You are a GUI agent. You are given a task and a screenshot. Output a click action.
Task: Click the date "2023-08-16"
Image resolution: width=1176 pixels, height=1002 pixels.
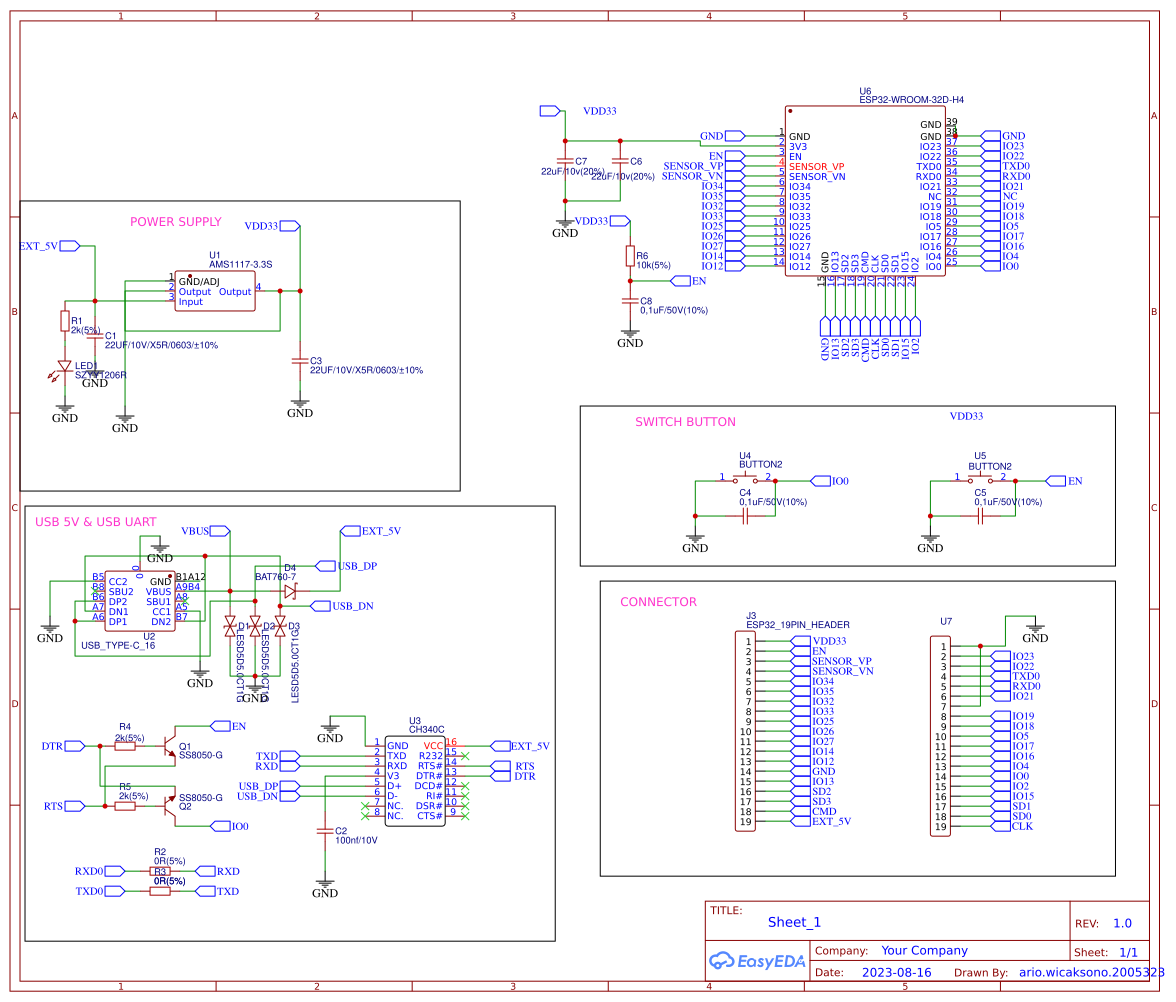point(896,973)
